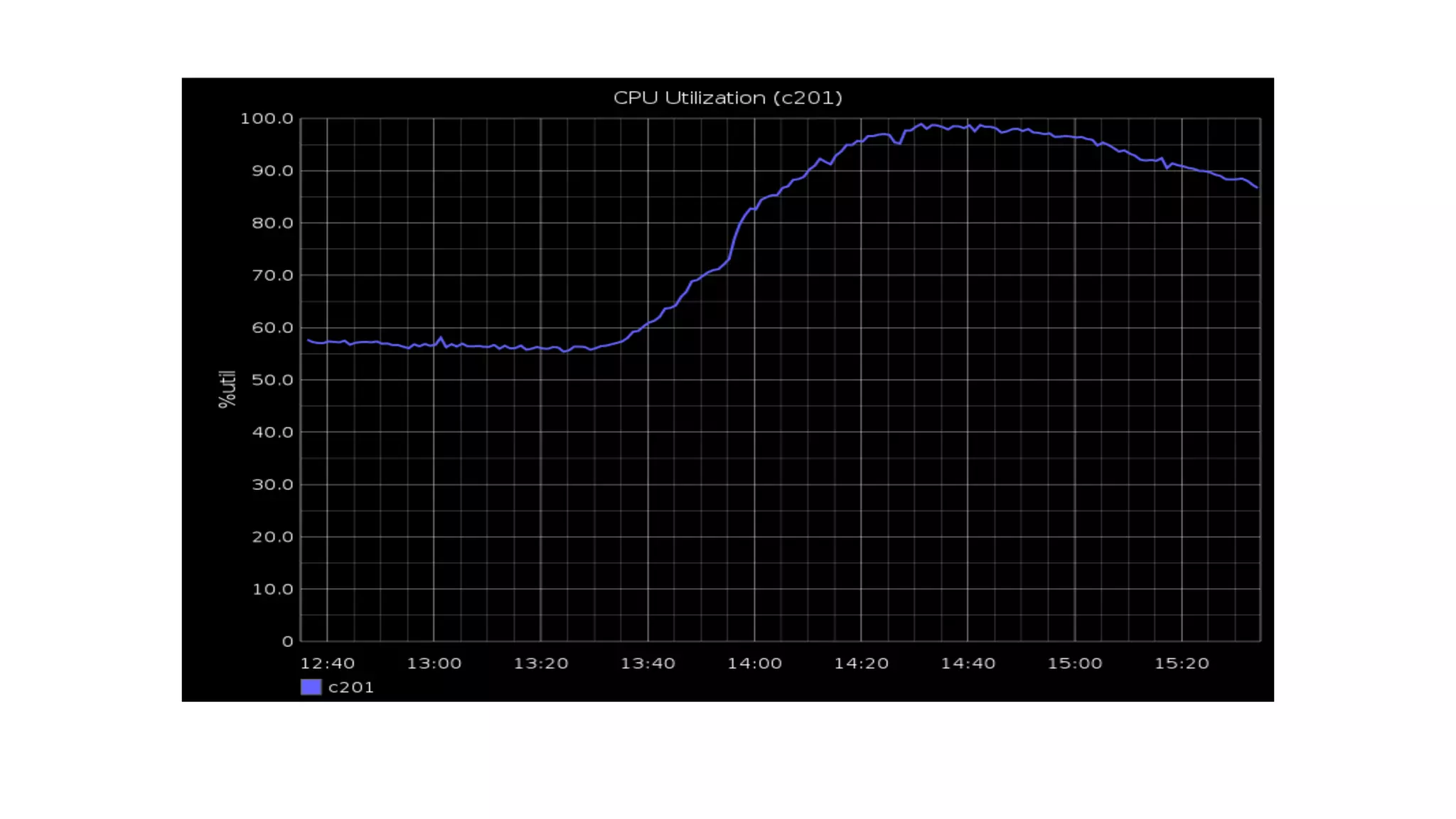This screenshot has height=819, width=1456.
Task: Click the 80.0 y-axis value
Action: coord(272,223)
